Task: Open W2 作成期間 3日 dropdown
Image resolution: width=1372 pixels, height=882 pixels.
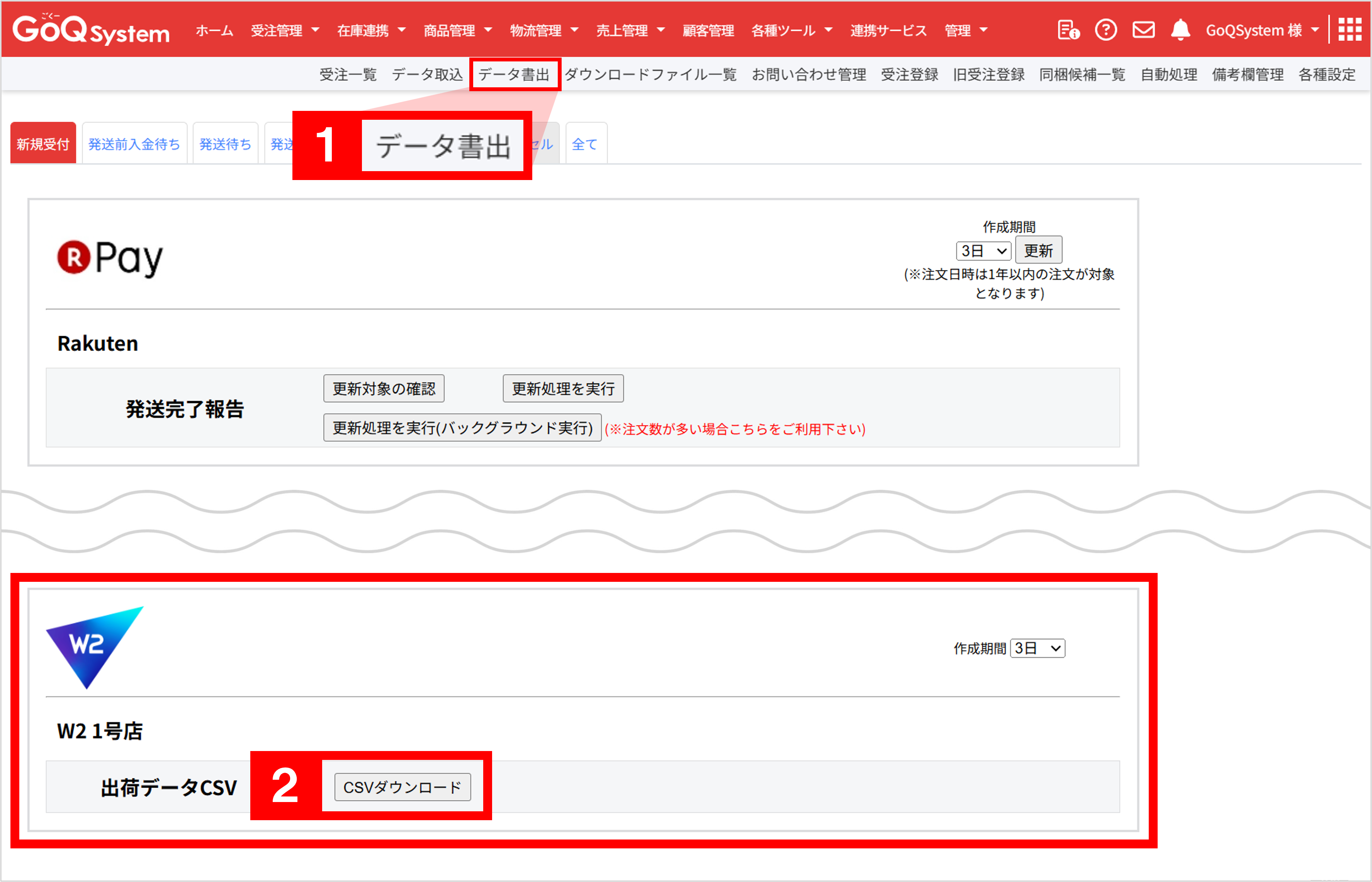Action: point(1037,648)
